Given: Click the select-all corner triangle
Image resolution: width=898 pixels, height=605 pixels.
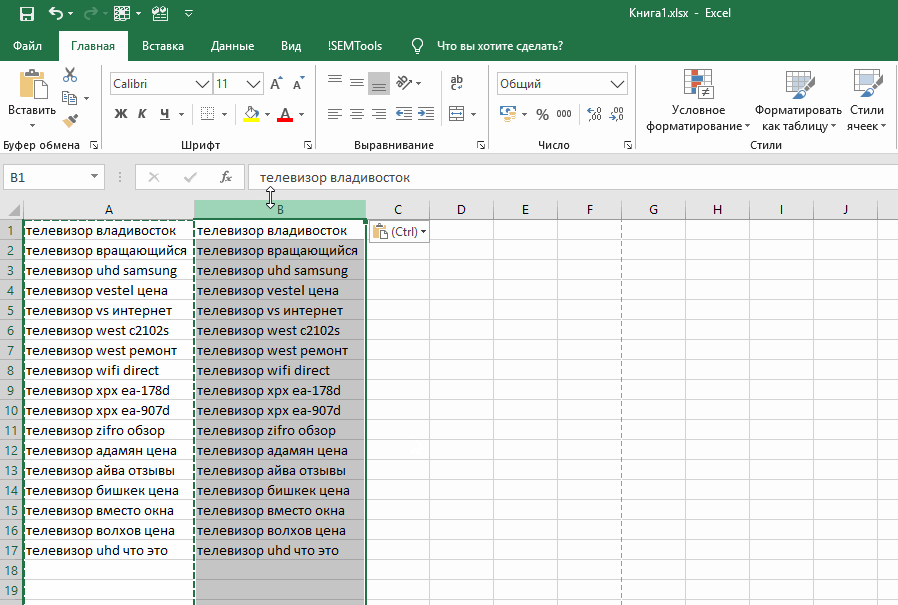Looking at the screenshot, I should pos(13,210).
